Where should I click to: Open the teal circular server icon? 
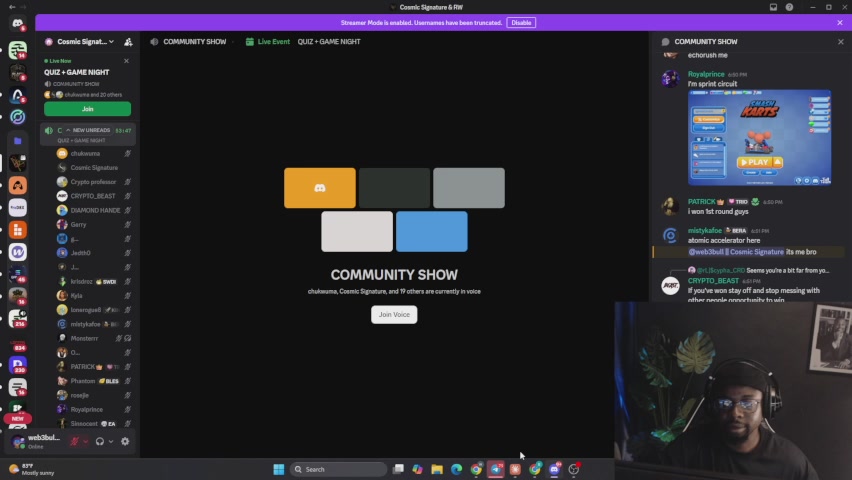tap(17, 117)
